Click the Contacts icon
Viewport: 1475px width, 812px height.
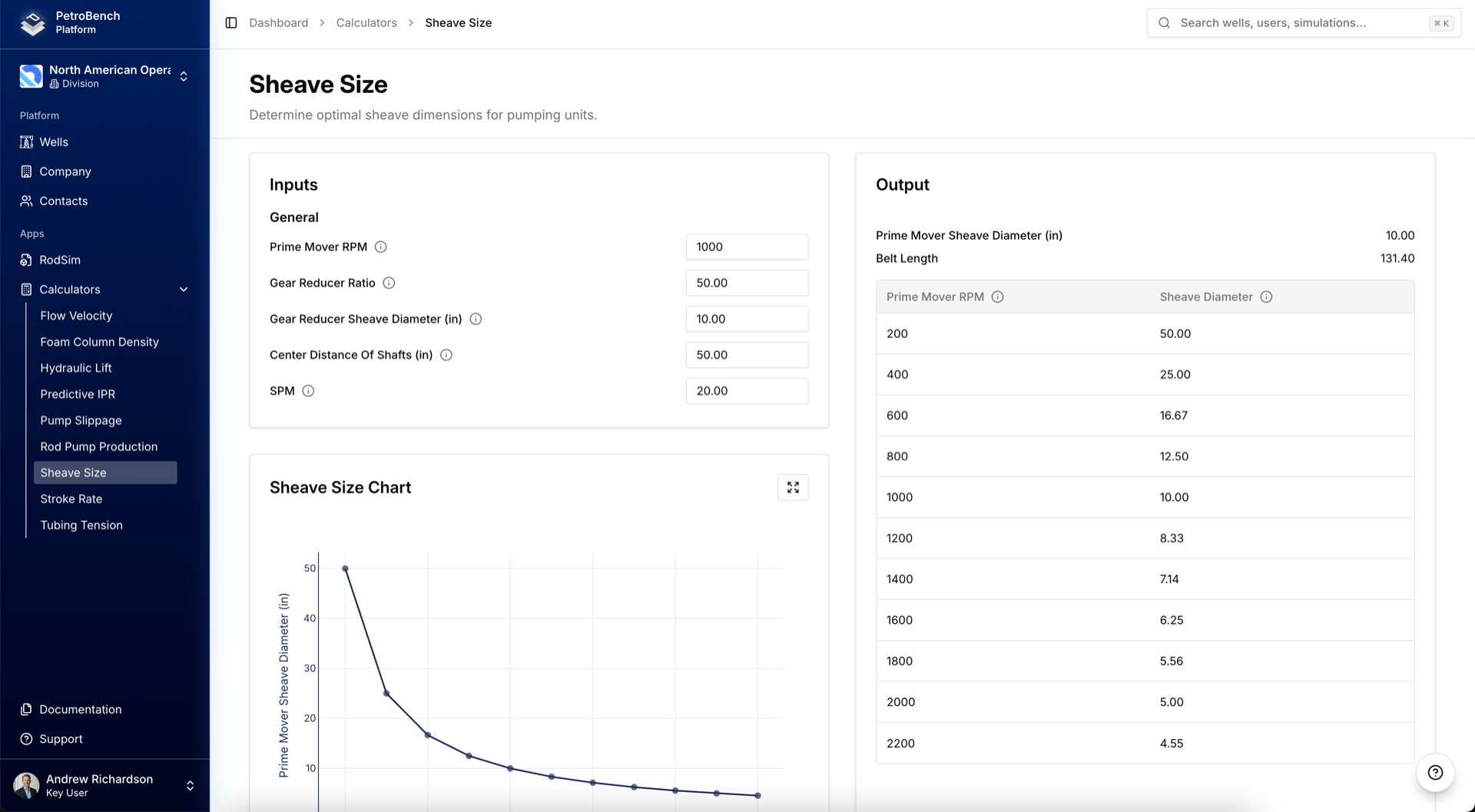[x=25, y=201]
